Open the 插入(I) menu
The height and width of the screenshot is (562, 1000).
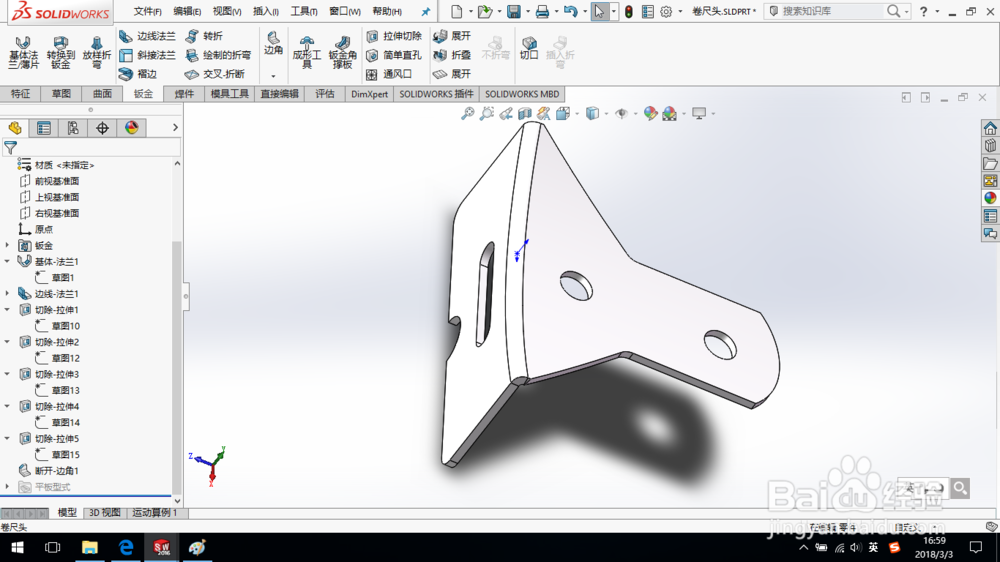pos(266,11)
